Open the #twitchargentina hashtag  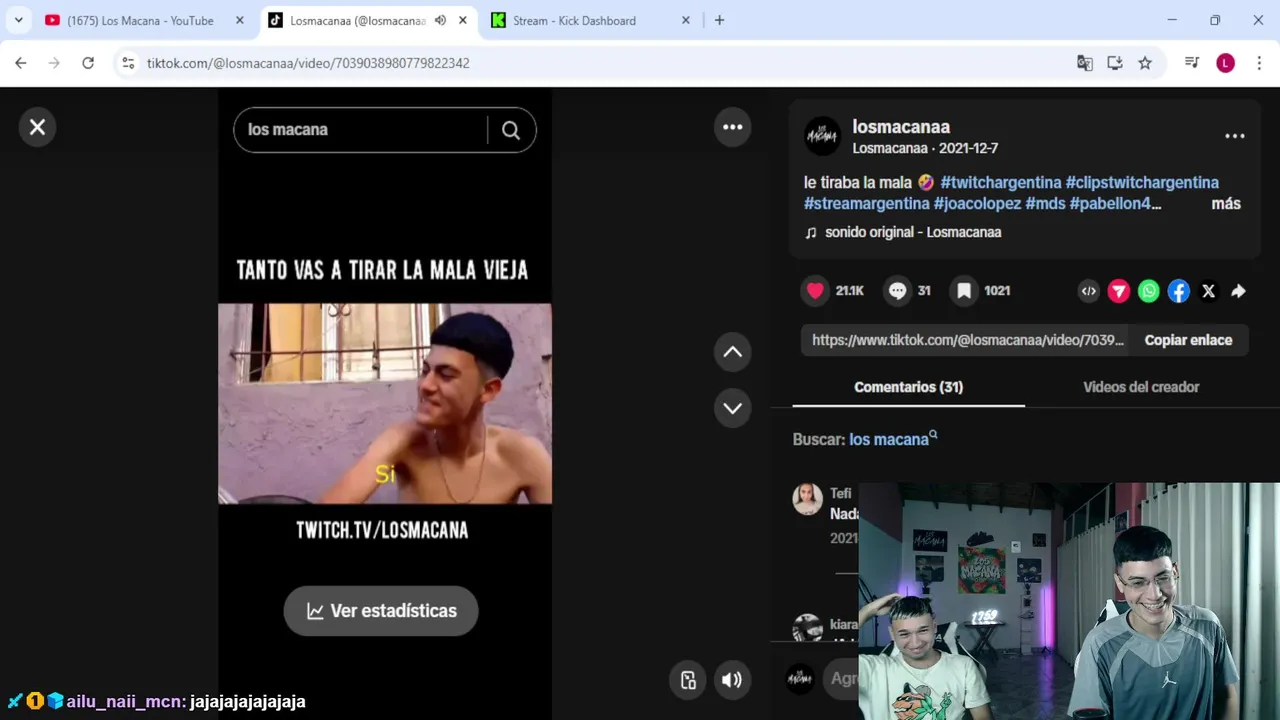[x=1001, y=182]
